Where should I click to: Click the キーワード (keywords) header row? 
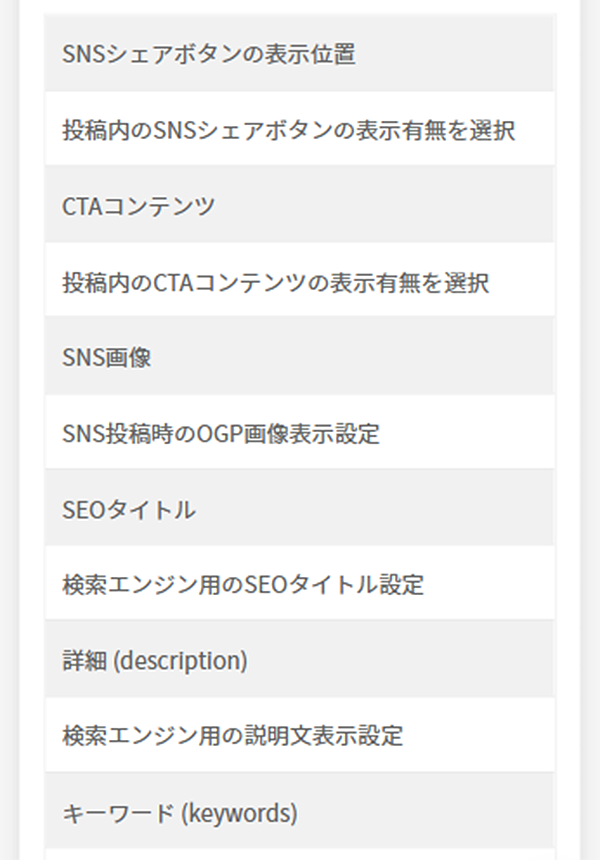[300, 812]
